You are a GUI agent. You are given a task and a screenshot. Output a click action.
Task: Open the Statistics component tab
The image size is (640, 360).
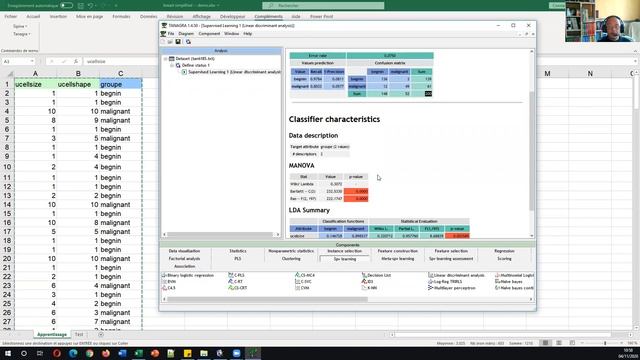pos(238,251)
